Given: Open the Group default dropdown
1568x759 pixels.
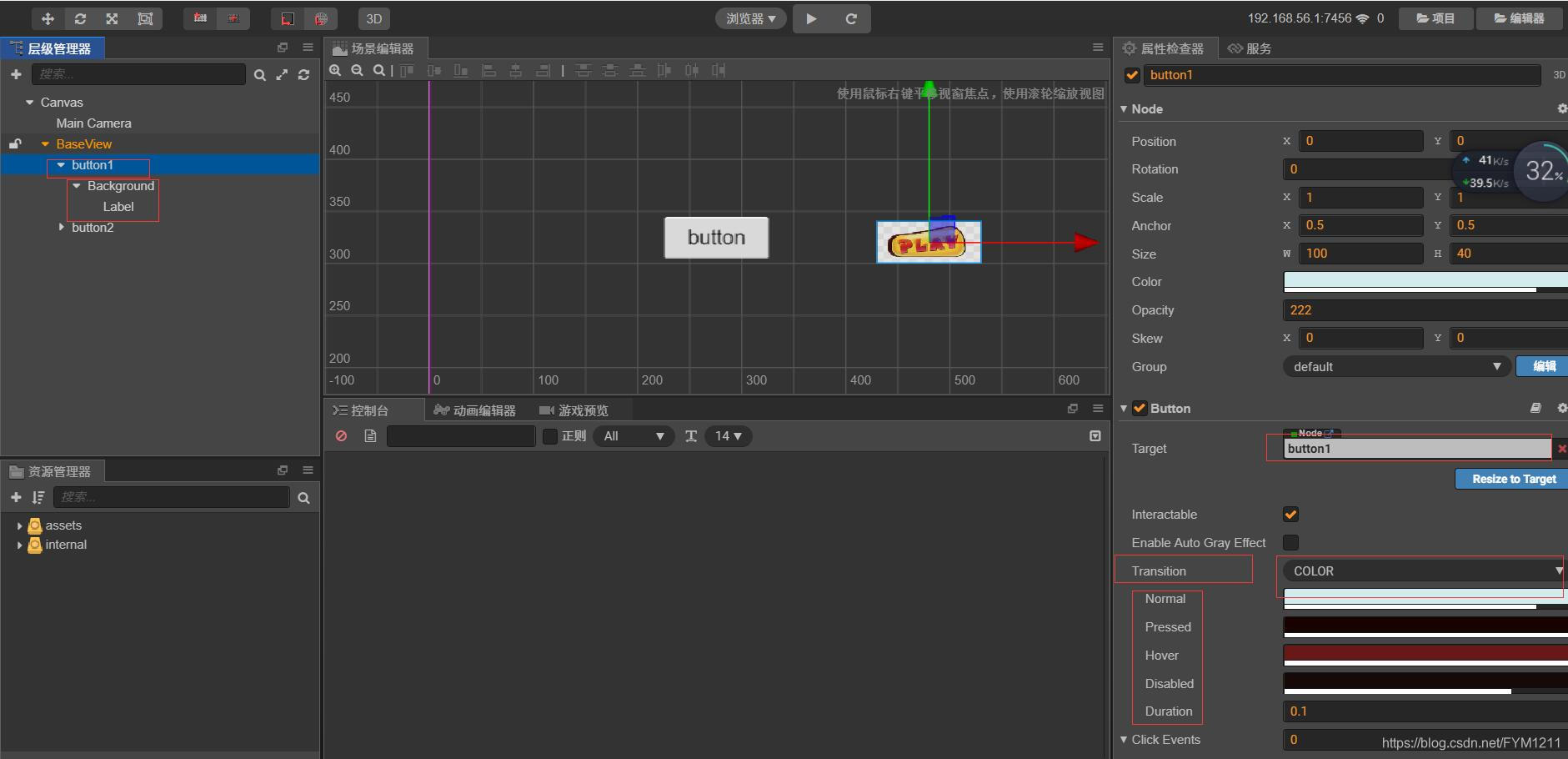Looking at the screenshot, I should pos(1396,367).
